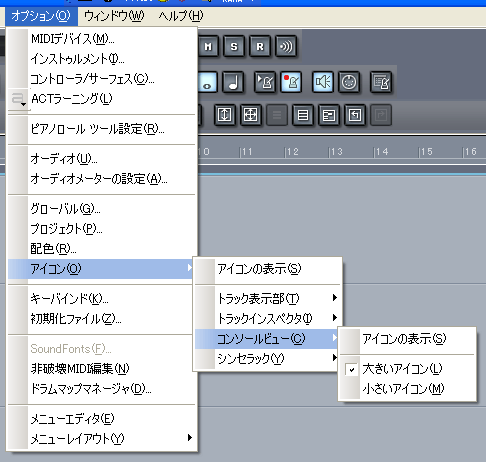Open メニューエディタ(E) entry
This screenshot has width=486, height=462.
103,419
